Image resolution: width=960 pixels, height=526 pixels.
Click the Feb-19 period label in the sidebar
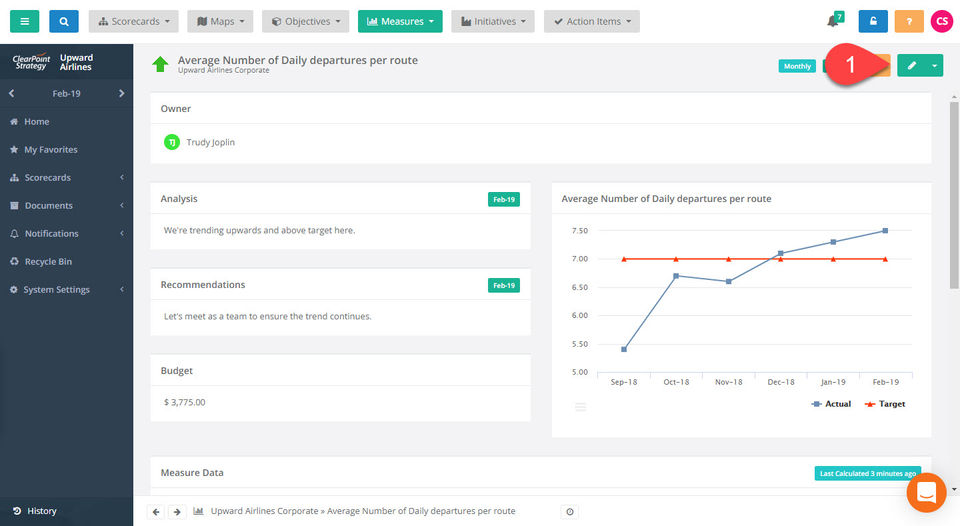[x=66, y=94]
